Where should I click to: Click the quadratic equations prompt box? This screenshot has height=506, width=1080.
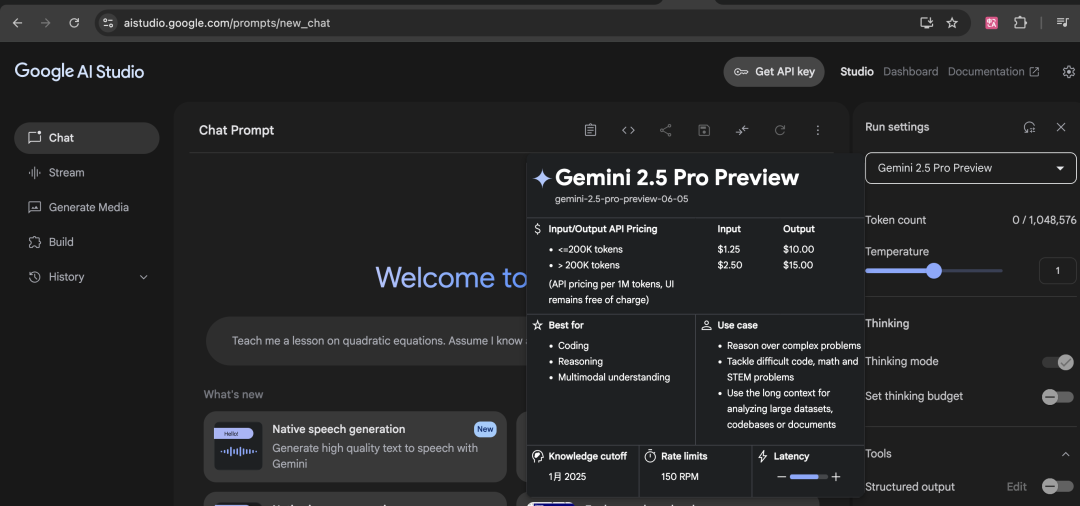[x=366, y=341]
